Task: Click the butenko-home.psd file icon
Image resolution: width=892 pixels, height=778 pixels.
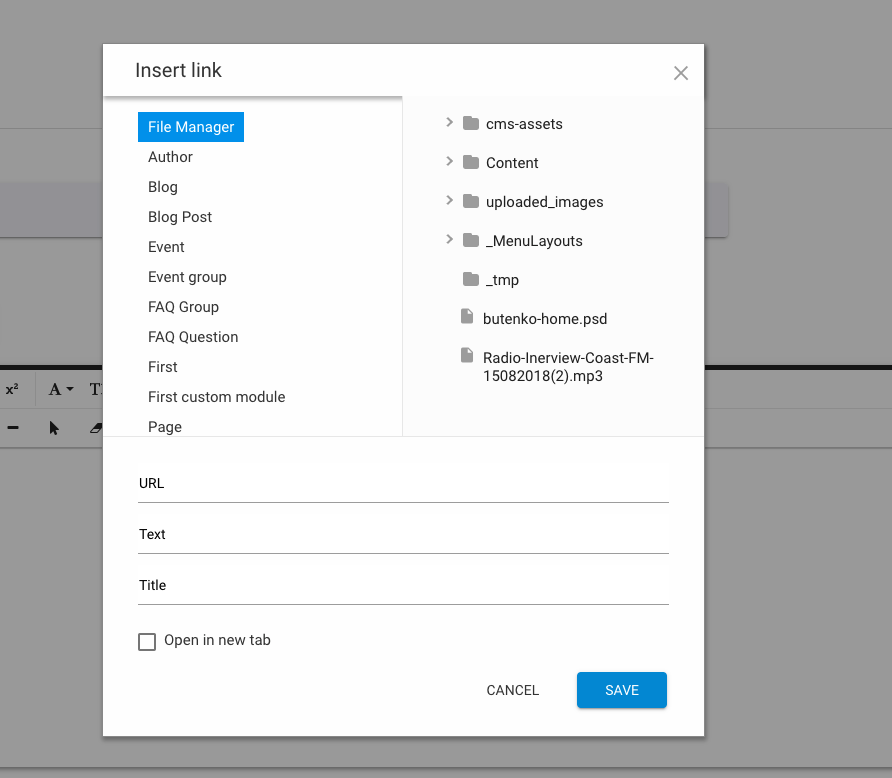Action: coord(467,317)
